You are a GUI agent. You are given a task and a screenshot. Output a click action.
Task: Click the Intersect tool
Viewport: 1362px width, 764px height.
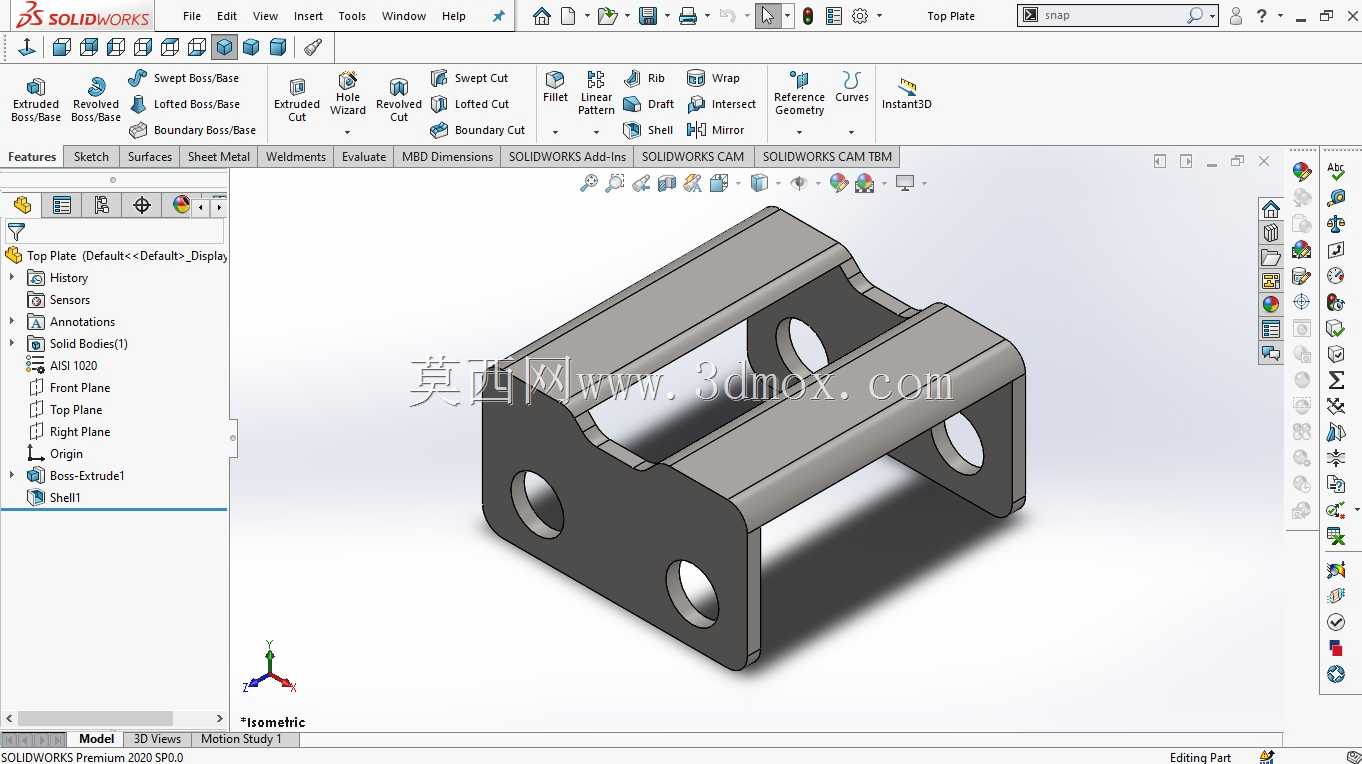(x=721, y=104)
